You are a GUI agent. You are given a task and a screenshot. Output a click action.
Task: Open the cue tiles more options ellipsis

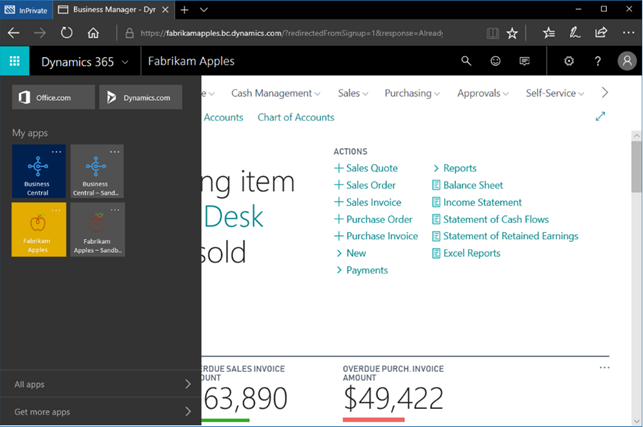(x=604, y=368)
